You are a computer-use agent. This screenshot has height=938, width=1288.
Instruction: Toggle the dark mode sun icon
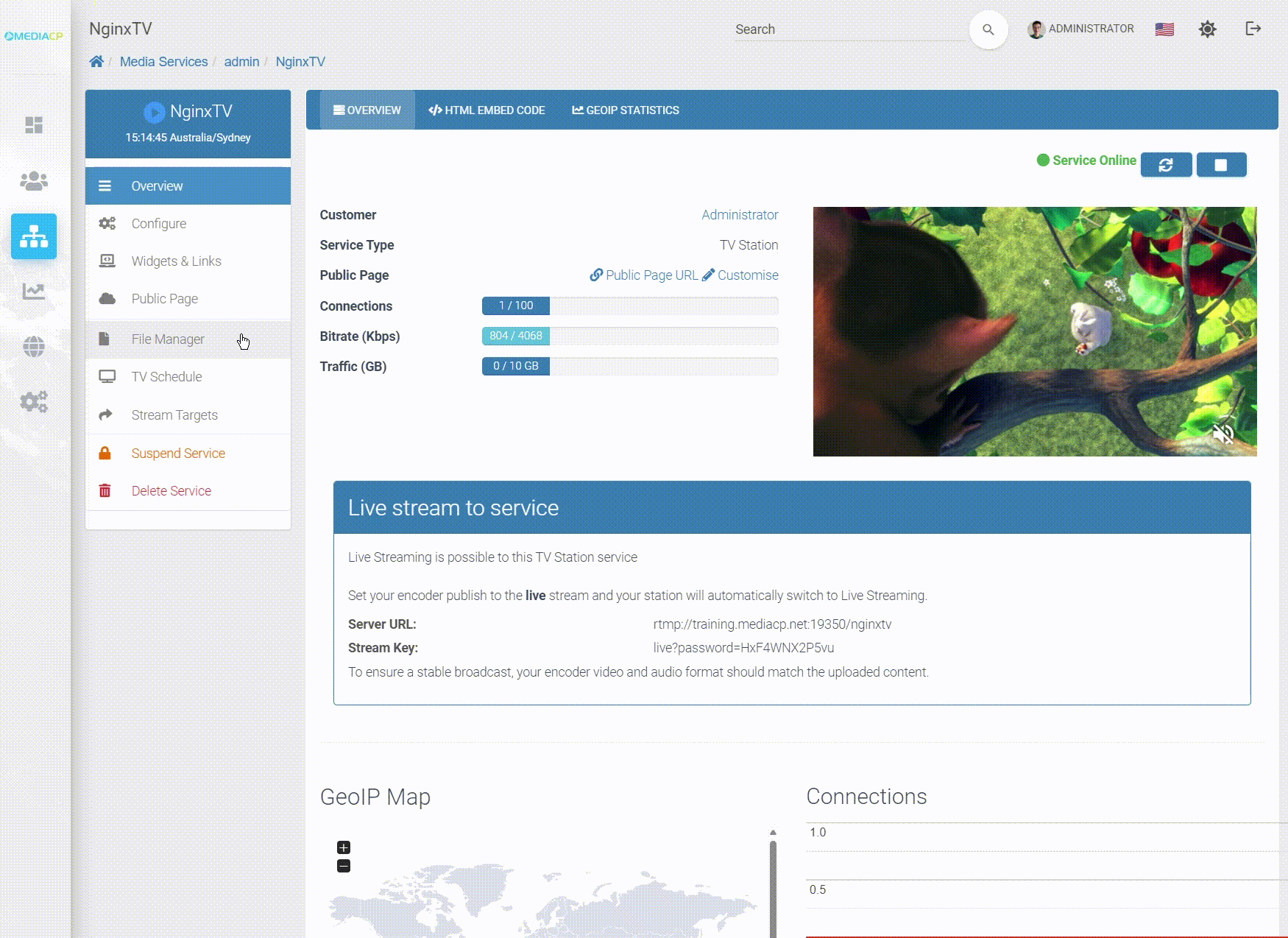click(1208, 29)
